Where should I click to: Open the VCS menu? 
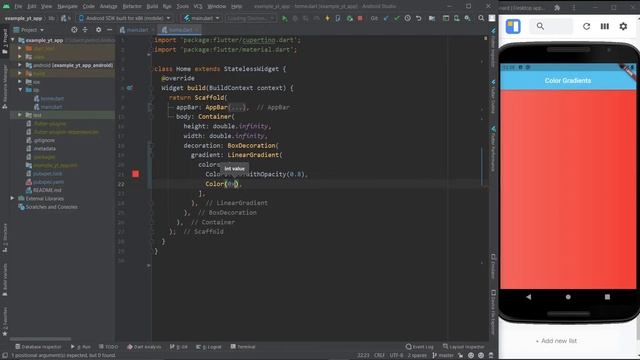point(198,7)
